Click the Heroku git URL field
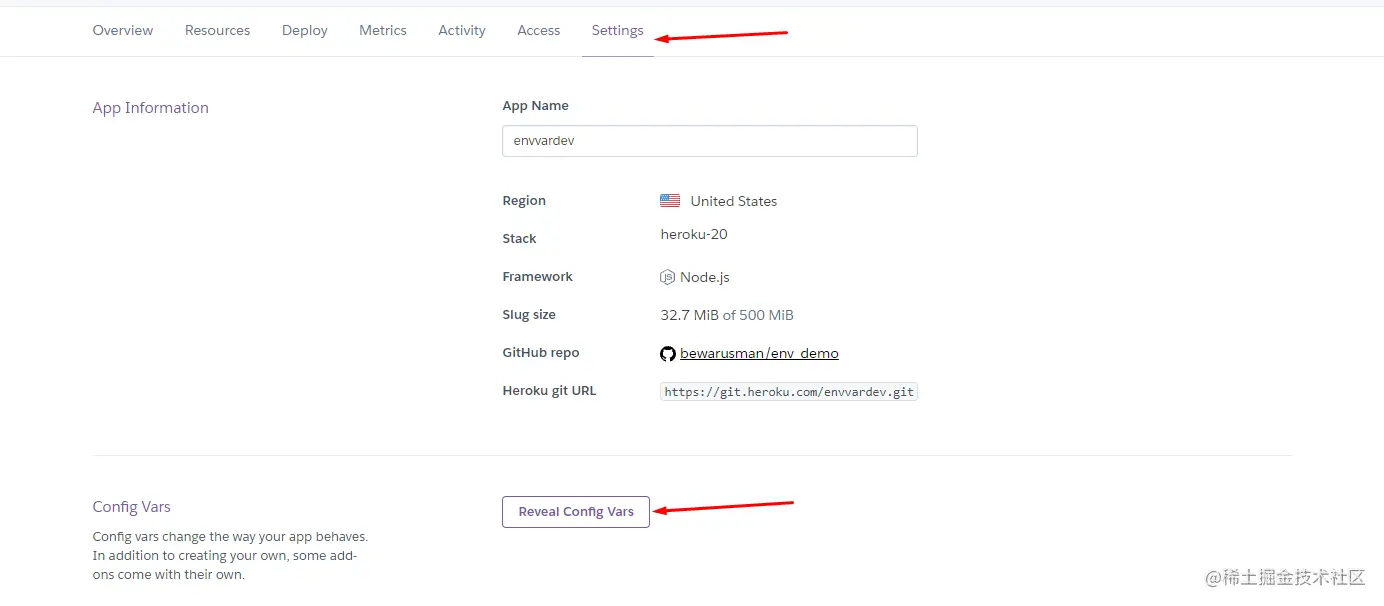The image size is (1384, 606). pos(789,392)
